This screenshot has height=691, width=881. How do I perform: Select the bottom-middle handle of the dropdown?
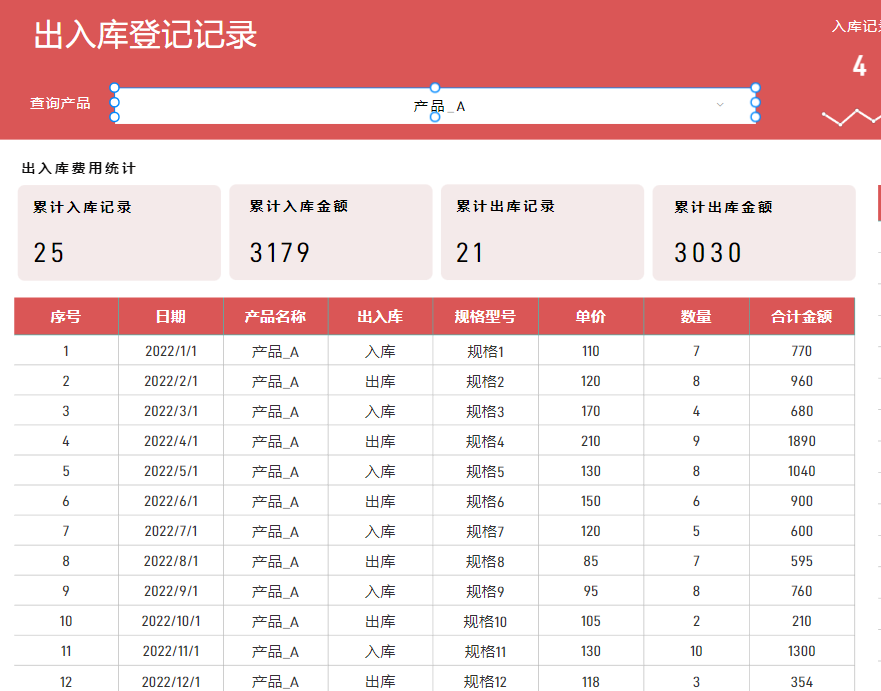[x=435, y=118]
